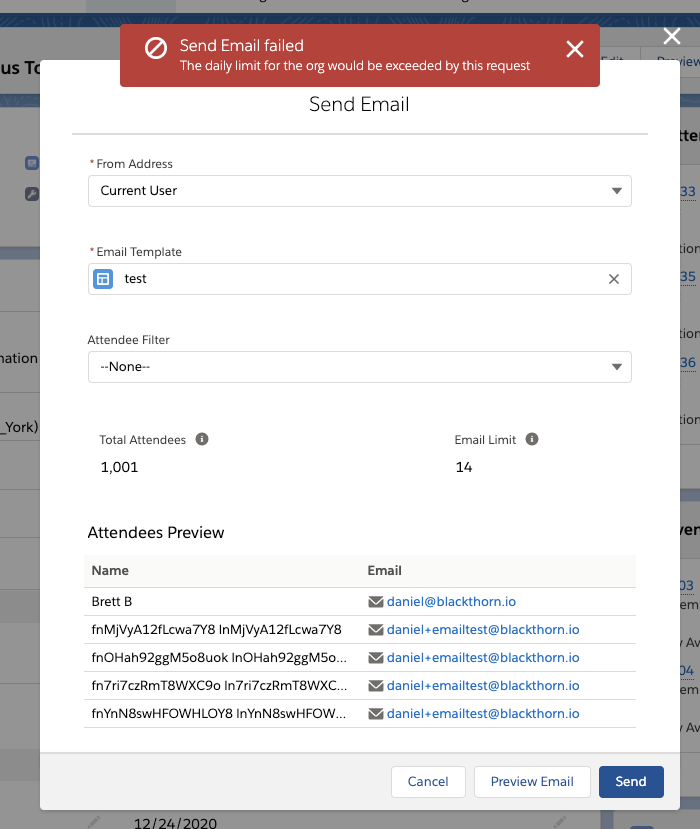
Task: Click envelope icon in fn7ri7czRmT8WXC9o row
Action: pos(375,686)
